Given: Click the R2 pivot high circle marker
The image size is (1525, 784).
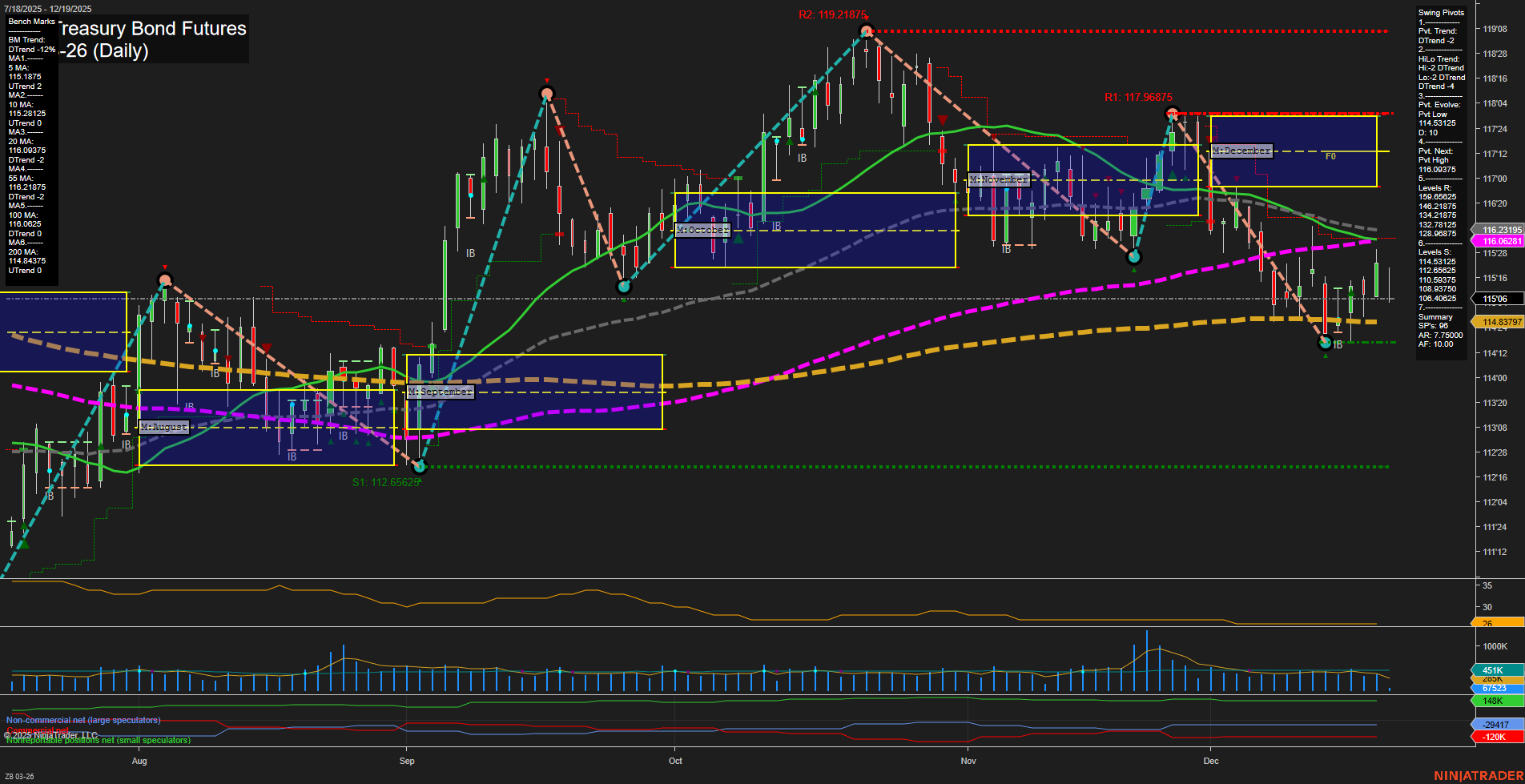Looking at the screenshot, I should tap(866, 31).
